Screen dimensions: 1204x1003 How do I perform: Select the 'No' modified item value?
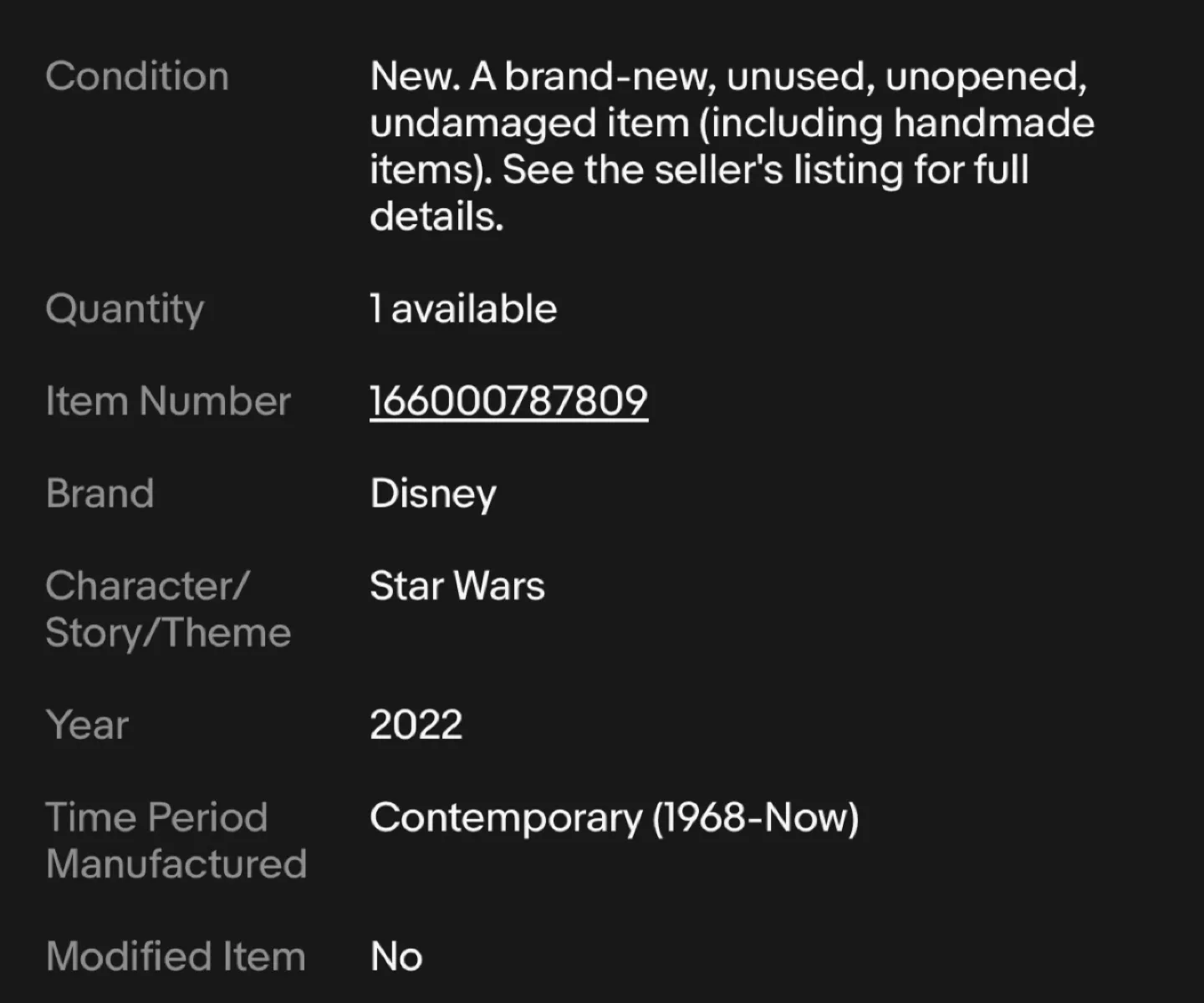[x=394, y=956]
